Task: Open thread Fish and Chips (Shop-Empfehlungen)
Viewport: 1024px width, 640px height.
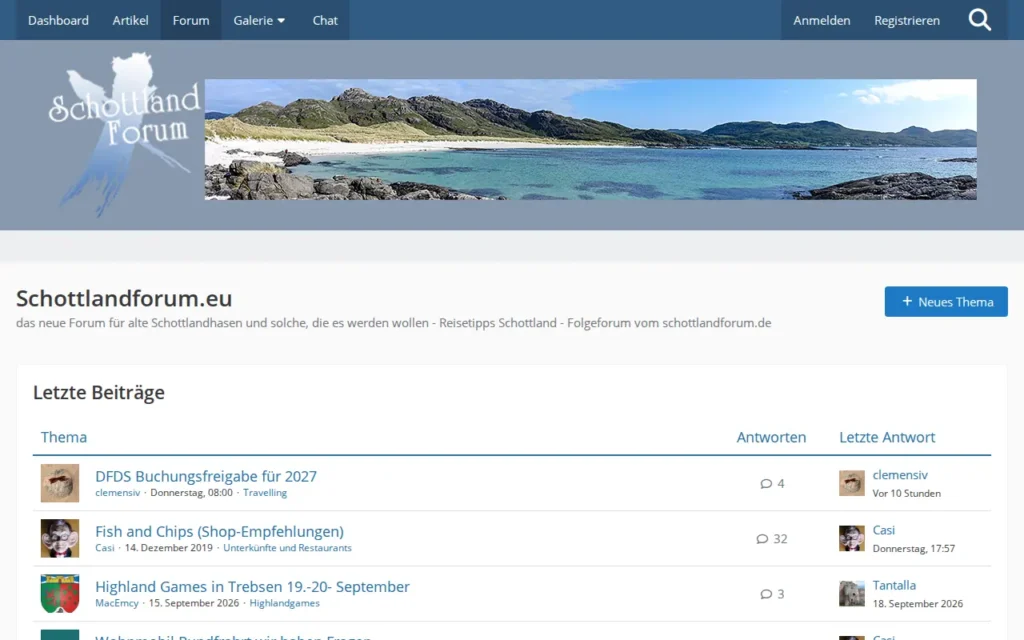Action: pyautogui.click(x=219, y=532)
